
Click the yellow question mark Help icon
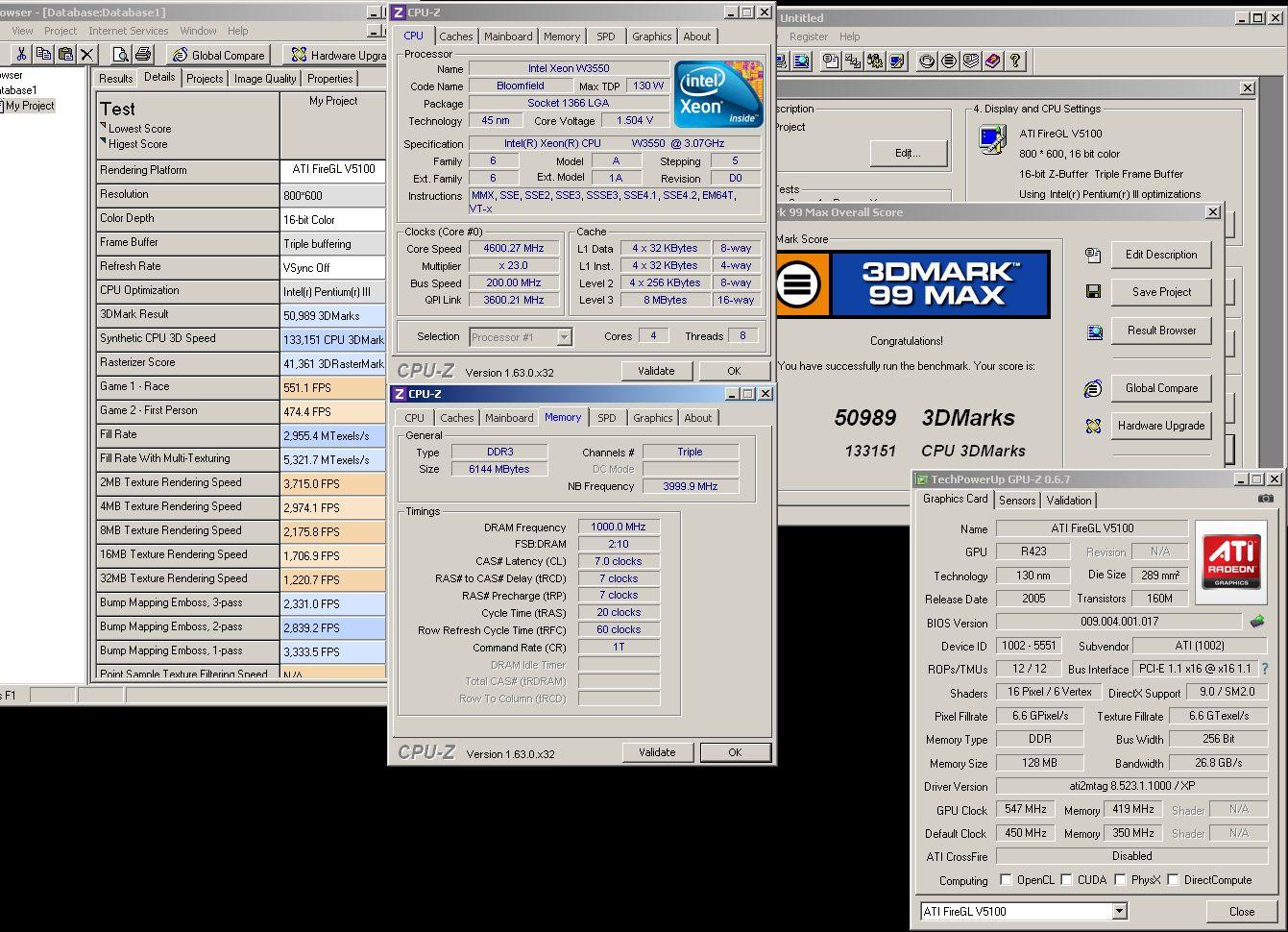pos(1015,61)
